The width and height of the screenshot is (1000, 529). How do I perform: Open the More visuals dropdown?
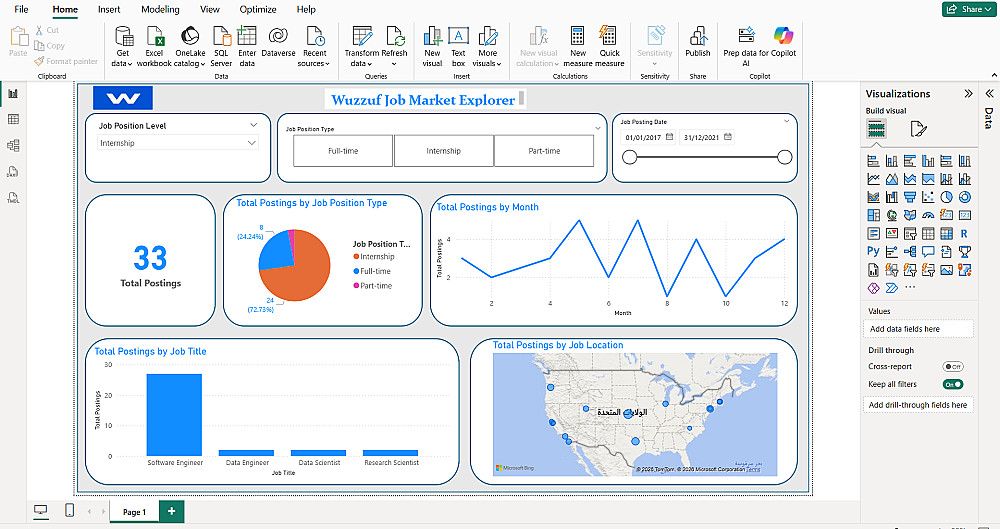[487, 46]
